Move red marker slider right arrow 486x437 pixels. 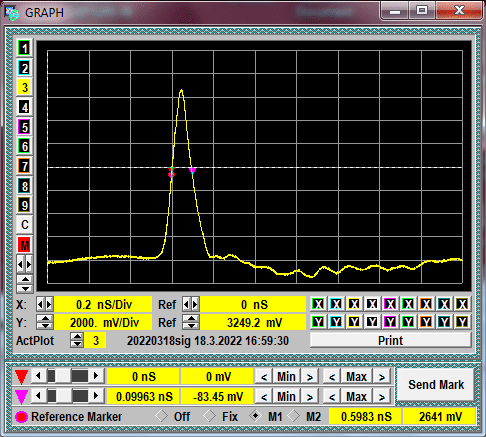tap(96, 376)
